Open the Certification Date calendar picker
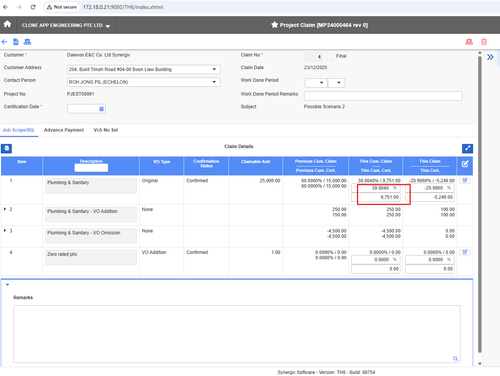The image size is (500, 376). click(101, 109)
